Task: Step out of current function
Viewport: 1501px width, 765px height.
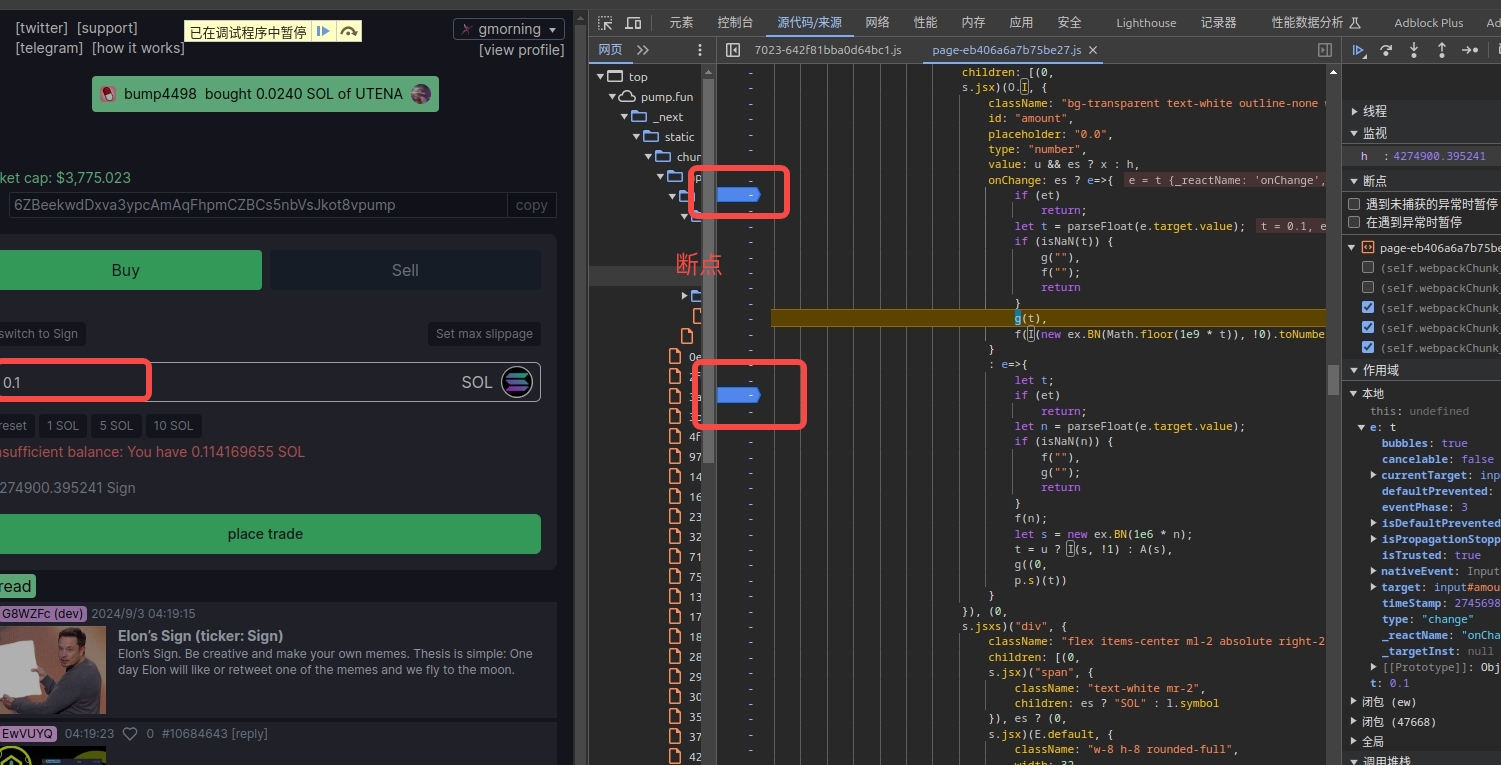Action: [x=1441, y=50]
